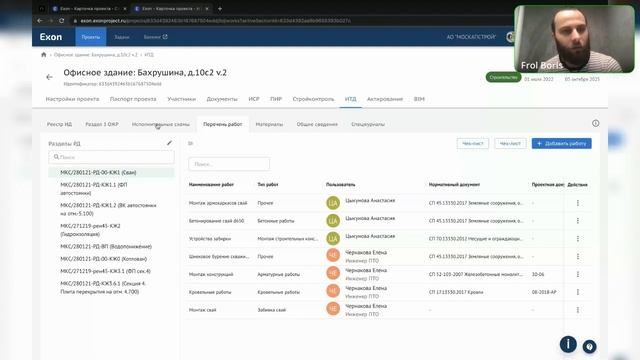Open actions menu for Шнековое бурение row
The width and height of the screenshot is (640, 360).
coord(578,256)
